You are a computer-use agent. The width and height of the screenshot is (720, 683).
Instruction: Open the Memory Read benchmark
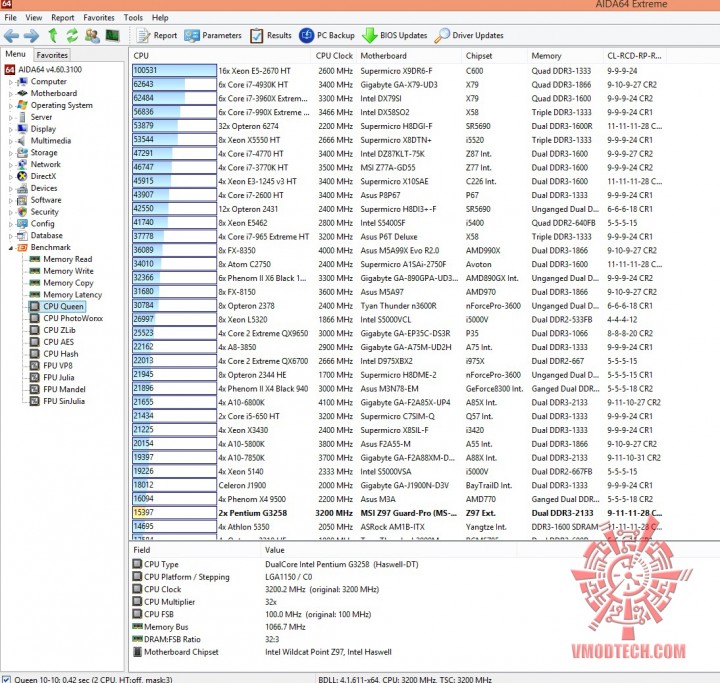coord(68,259)
